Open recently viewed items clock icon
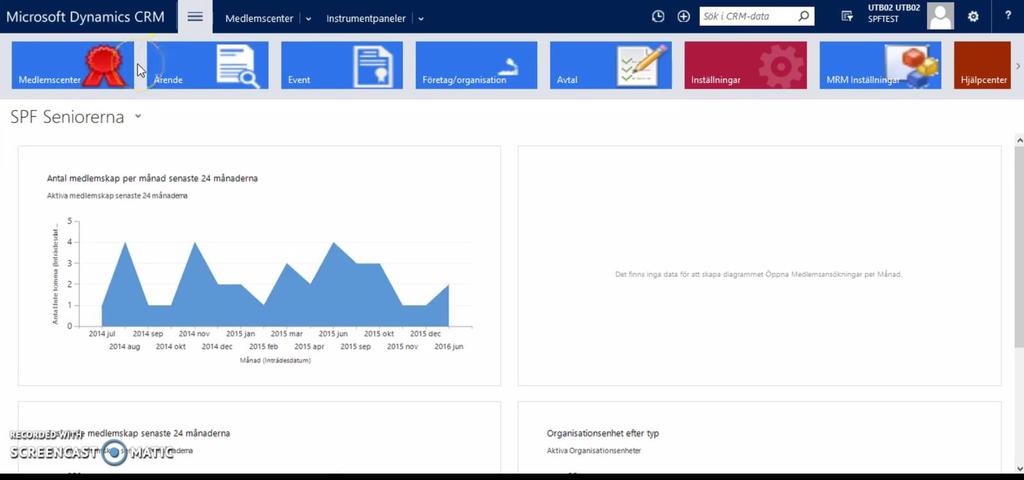The image size is (1024, 480). tap(658, 17)
